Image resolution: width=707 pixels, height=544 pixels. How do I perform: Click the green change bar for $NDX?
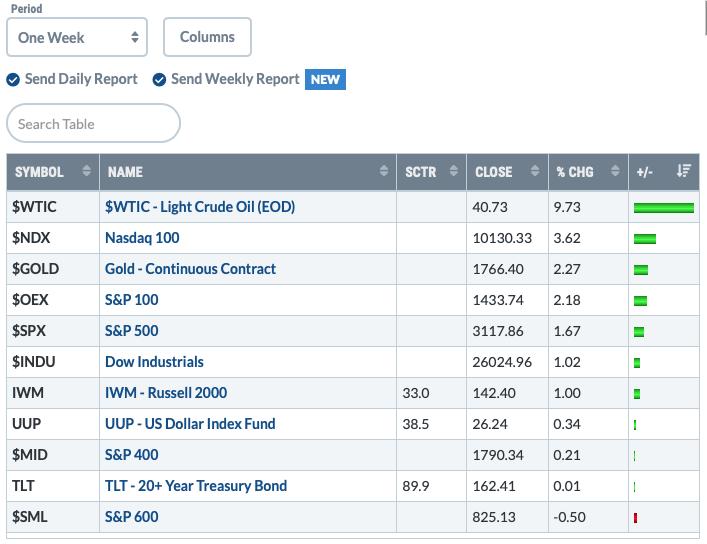click(645, 239)
